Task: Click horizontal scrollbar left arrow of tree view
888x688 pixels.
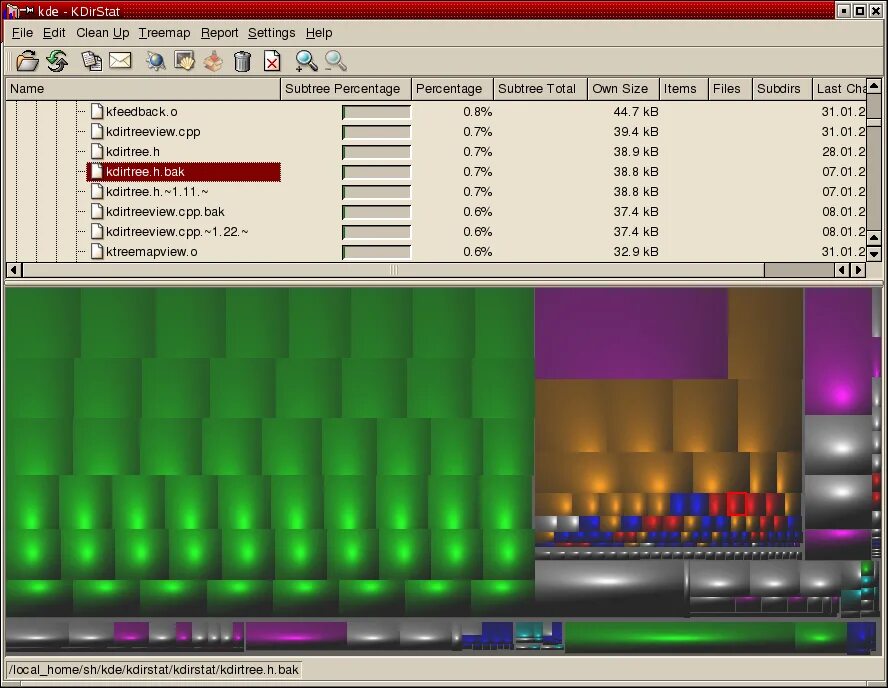Action: point(14,270)
